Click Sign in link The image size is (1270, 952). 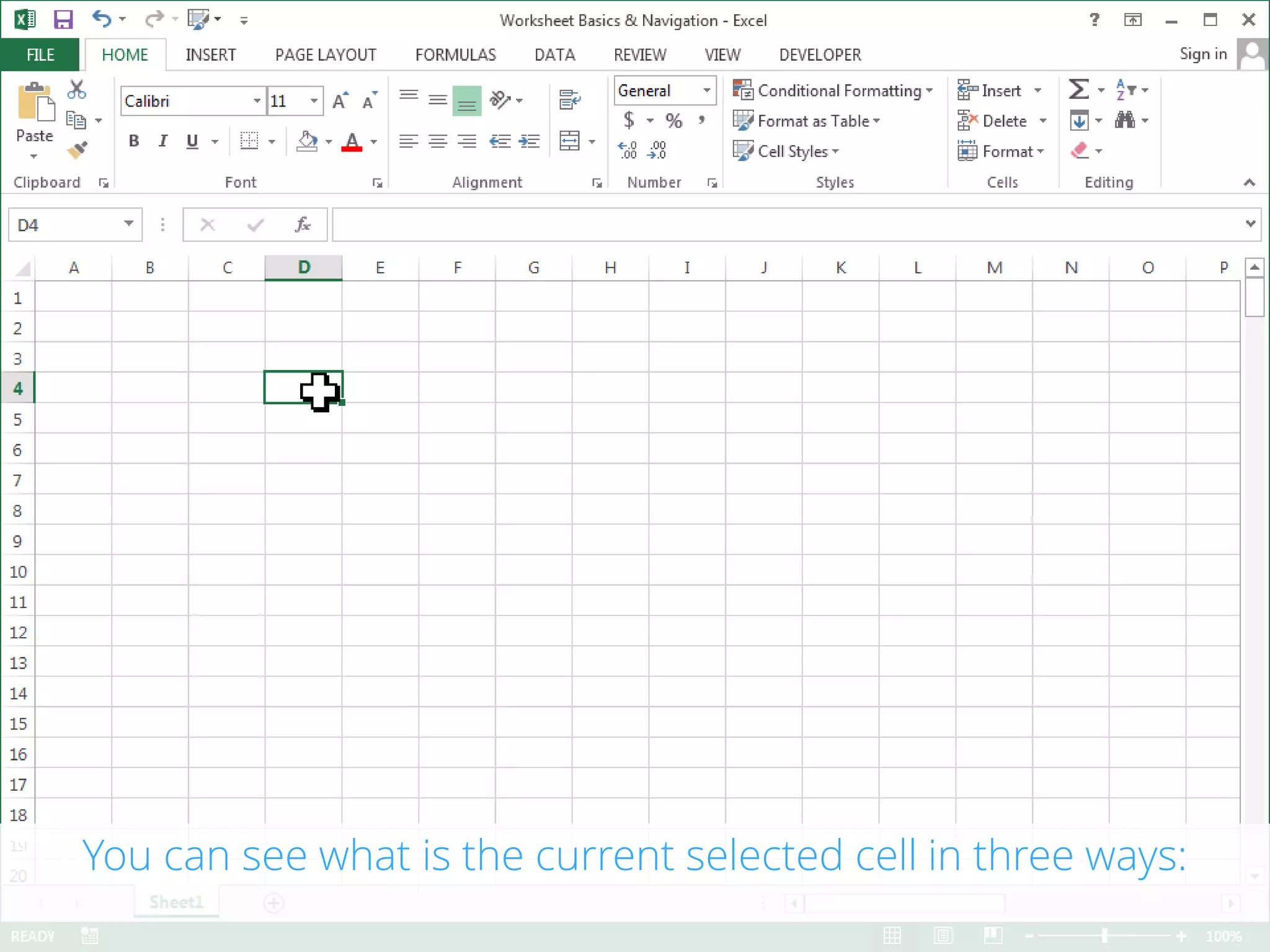pos(1203,54)
